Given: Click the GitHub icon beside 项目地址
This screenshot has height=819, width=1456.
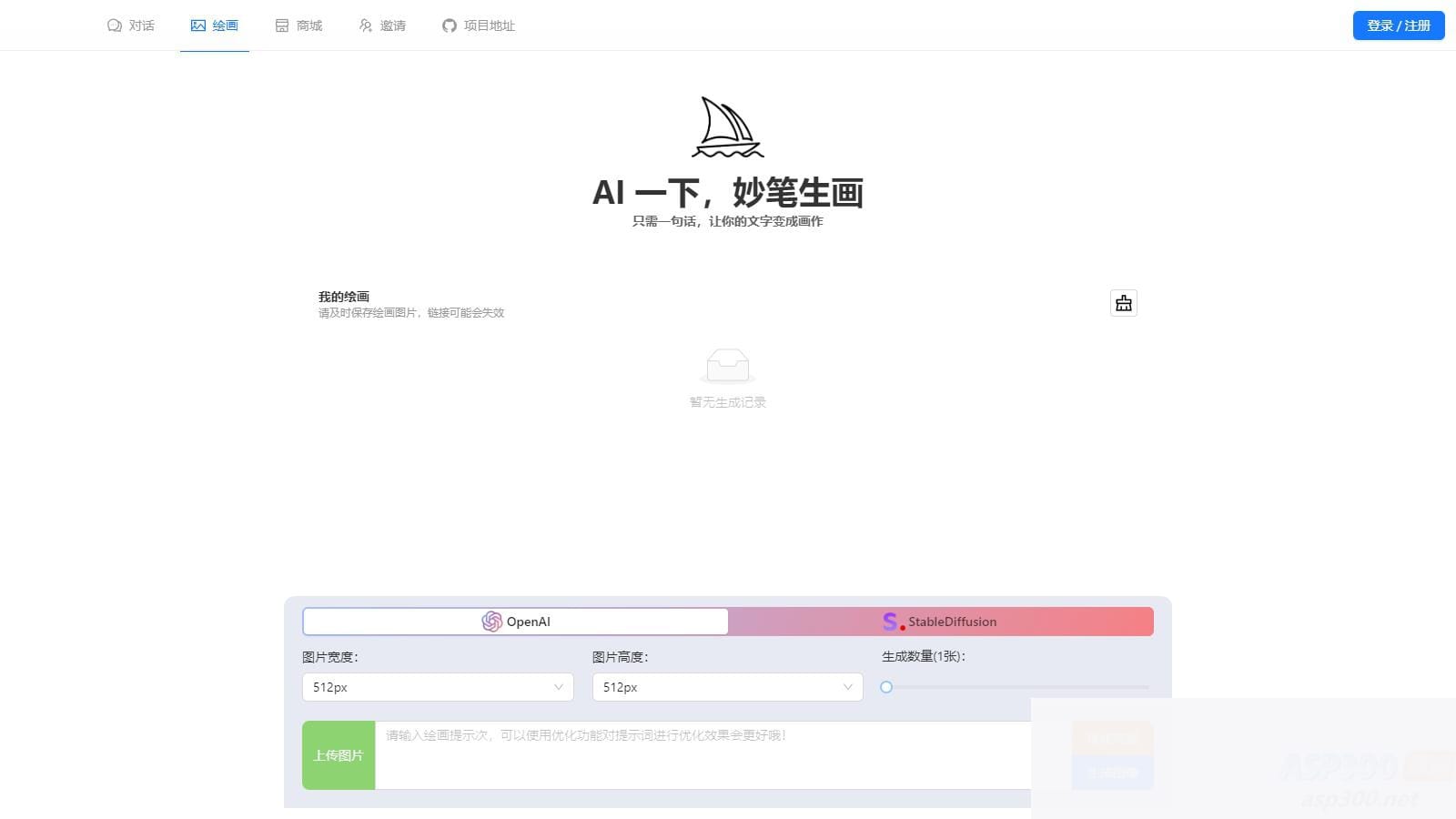Looking at the screenshot, I should 449,25.
